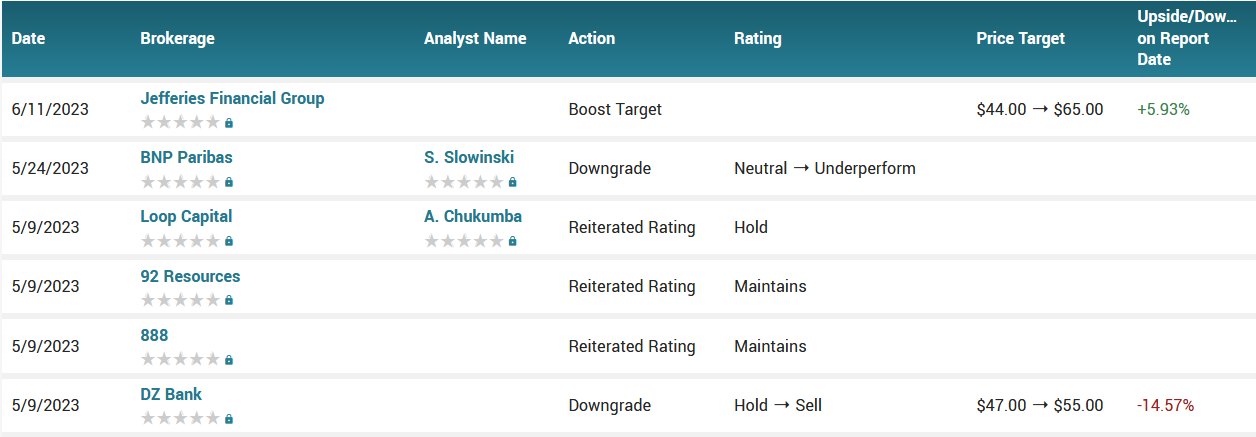Click star rating under 92 Resources
The width and height of the screenshot is (1256, 437).
click(180, 300)
